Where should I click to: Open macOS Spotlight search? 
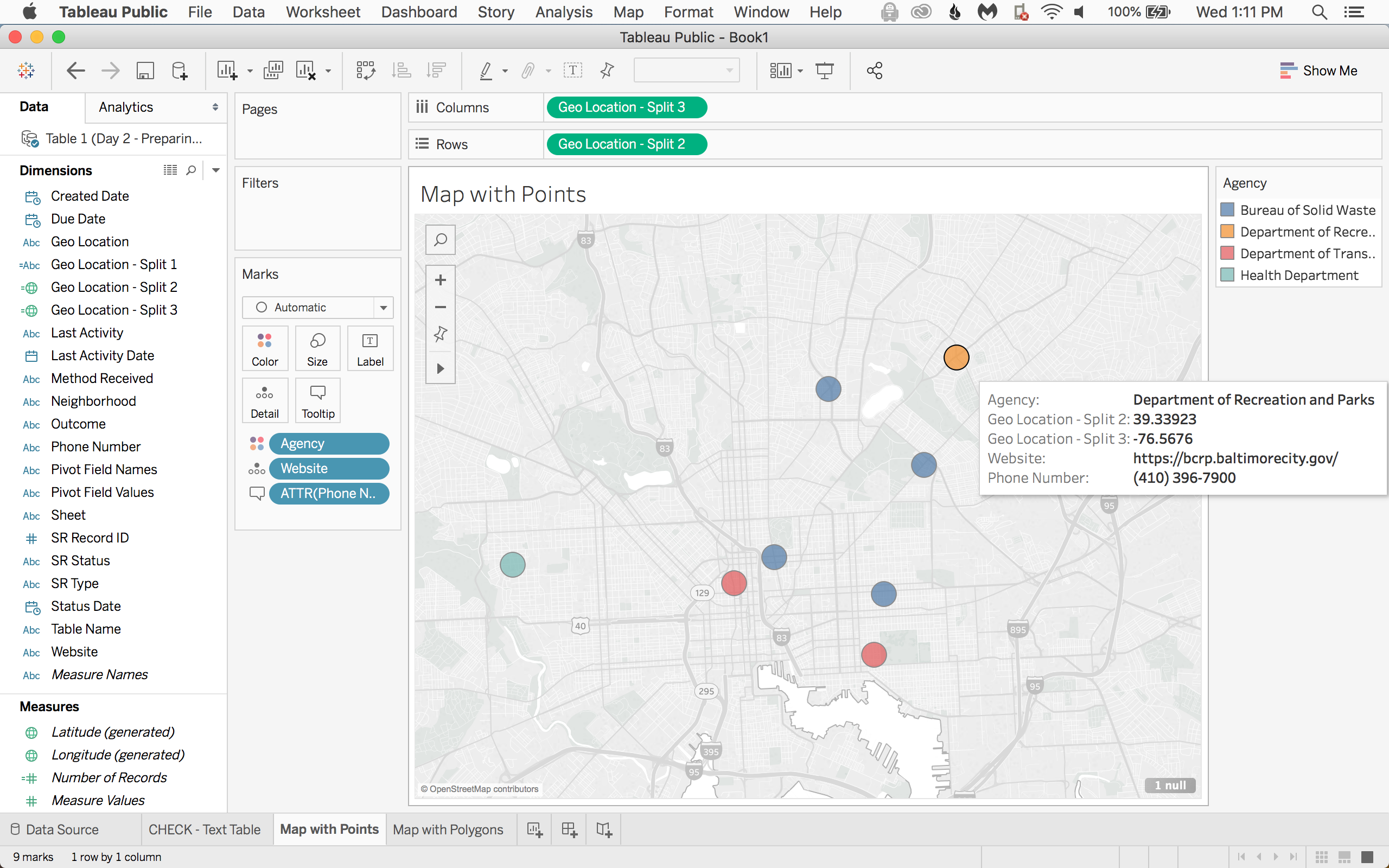pos(1319,12)
